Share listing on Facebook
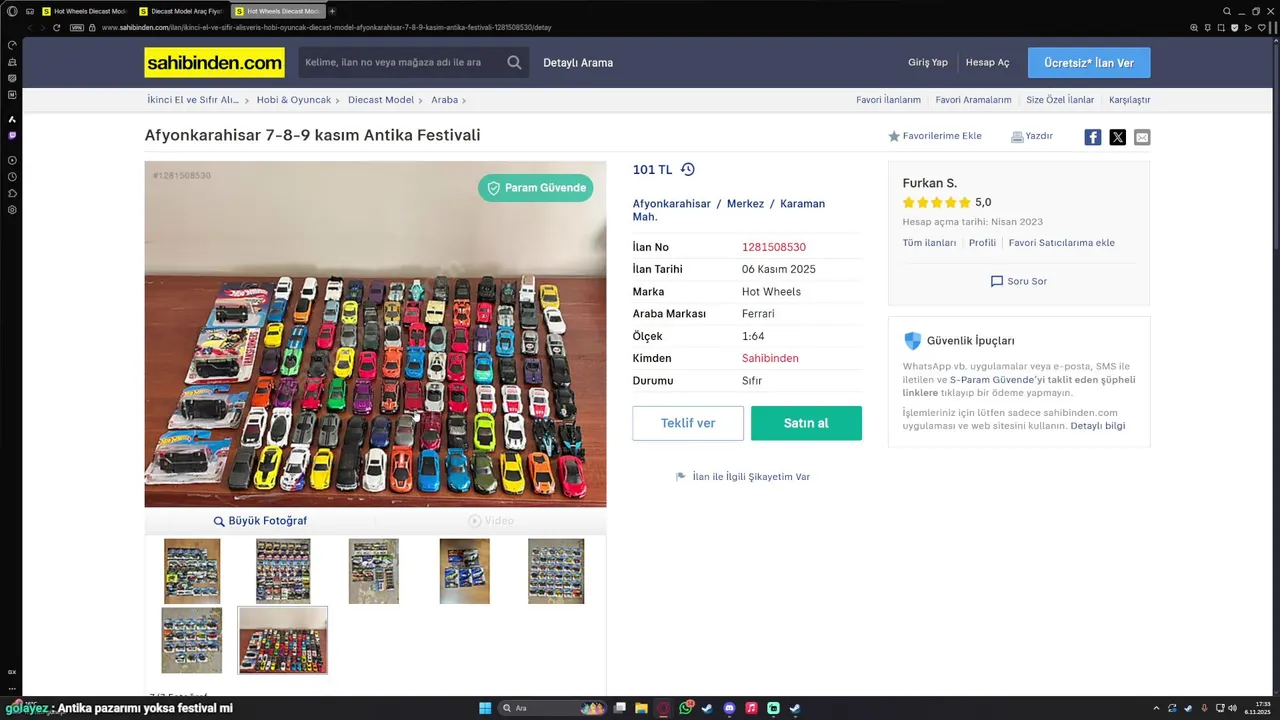The image size is (1280, 720). pyautogui.click(x=1093, y=137)
